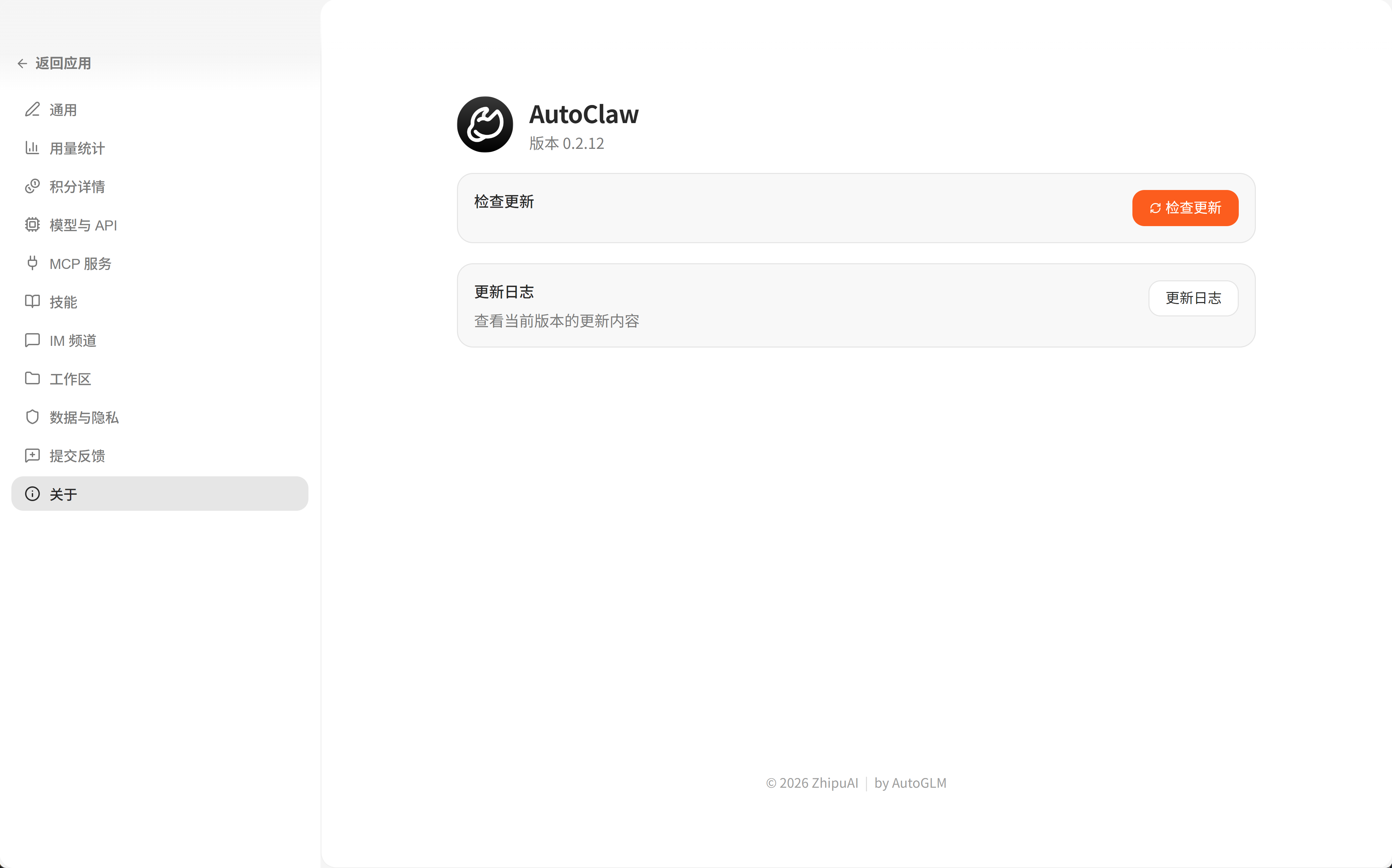Open the 模型与 API settings section
Viewport: 1392px width, 868px height.
click(x=83, y=225)
